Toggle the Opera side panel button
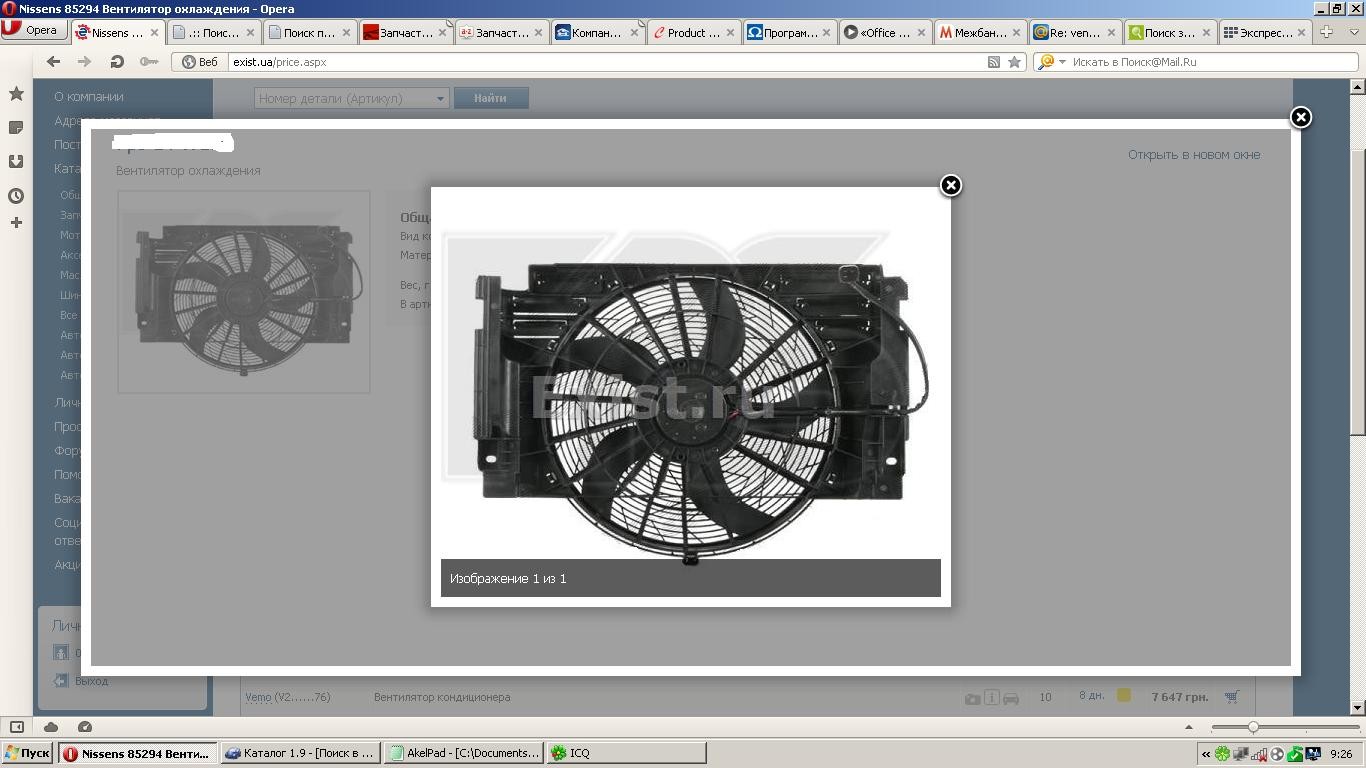This screenshot has width=1366, height=768. 17,727
